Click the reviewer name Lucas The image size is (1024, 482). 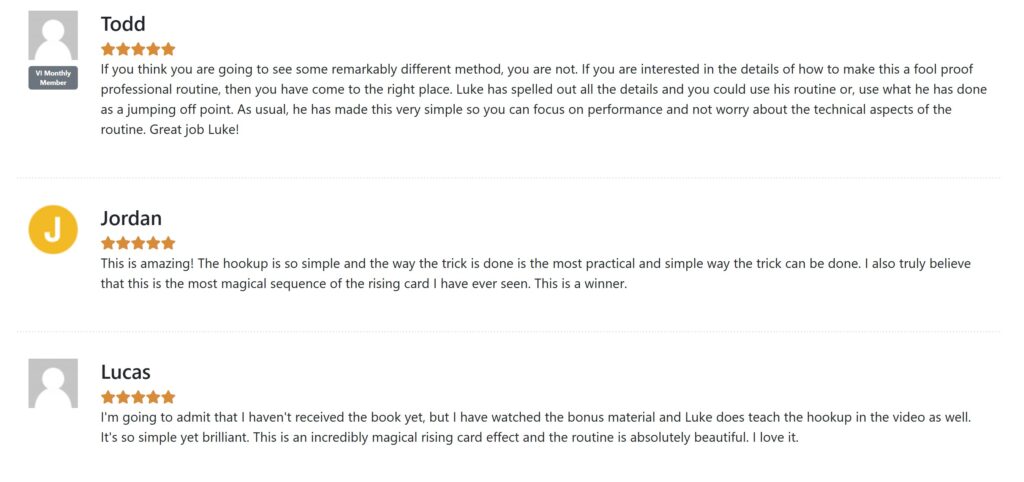(x=125, y=372)
